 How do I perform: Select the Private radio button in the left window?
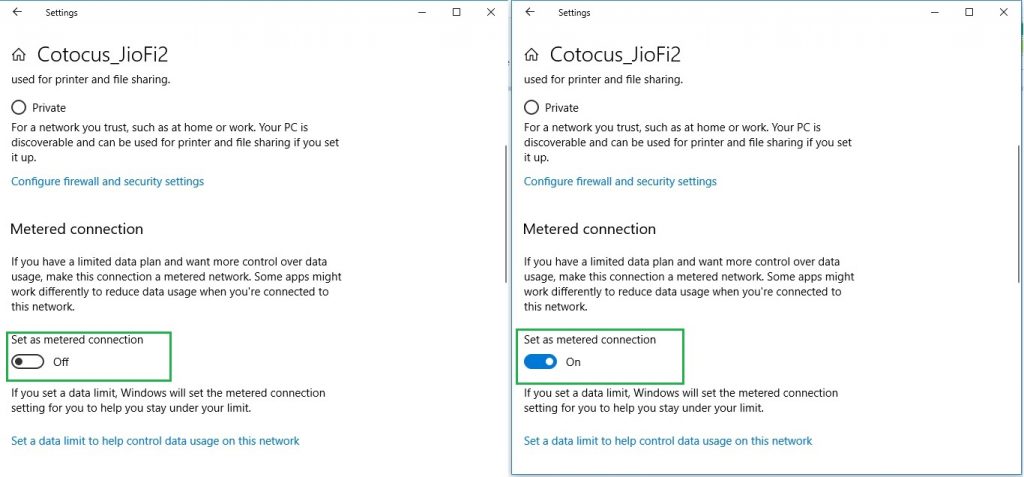[x=19, y=107]
